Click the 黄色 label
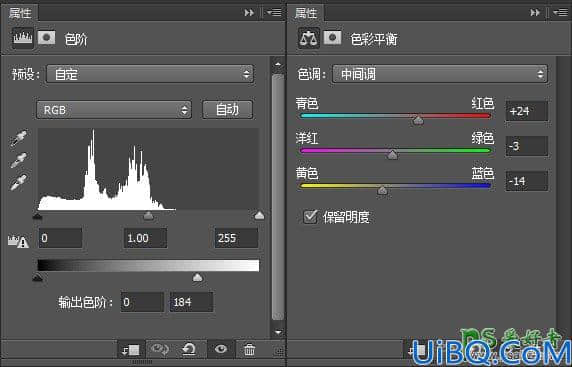 (x=307, y=173)
